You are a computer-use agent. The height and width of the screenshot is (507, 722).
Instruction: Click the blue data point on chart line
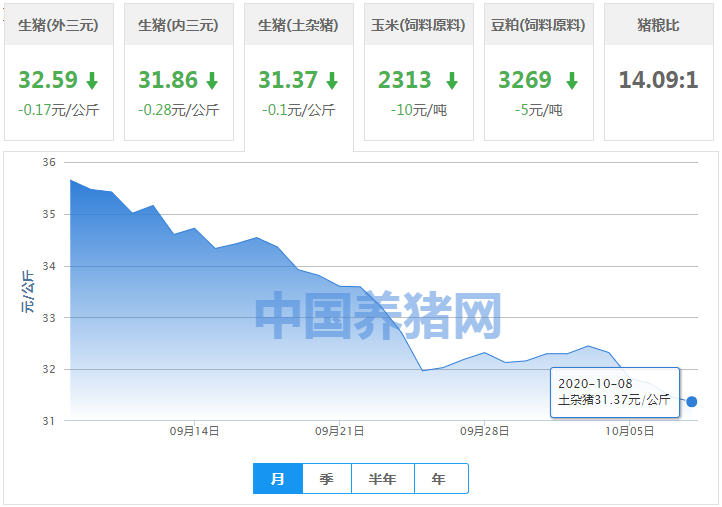691,402
